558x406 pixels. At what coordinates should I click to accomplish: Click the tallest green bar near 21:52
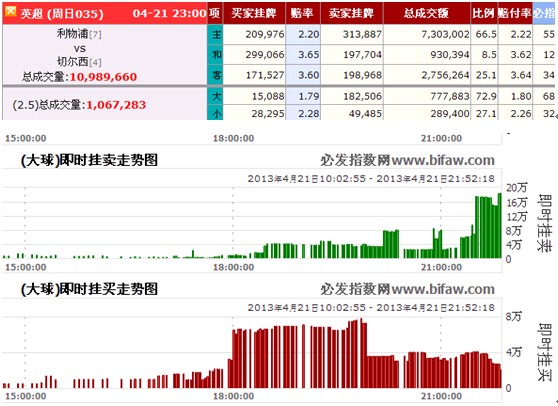499,226
